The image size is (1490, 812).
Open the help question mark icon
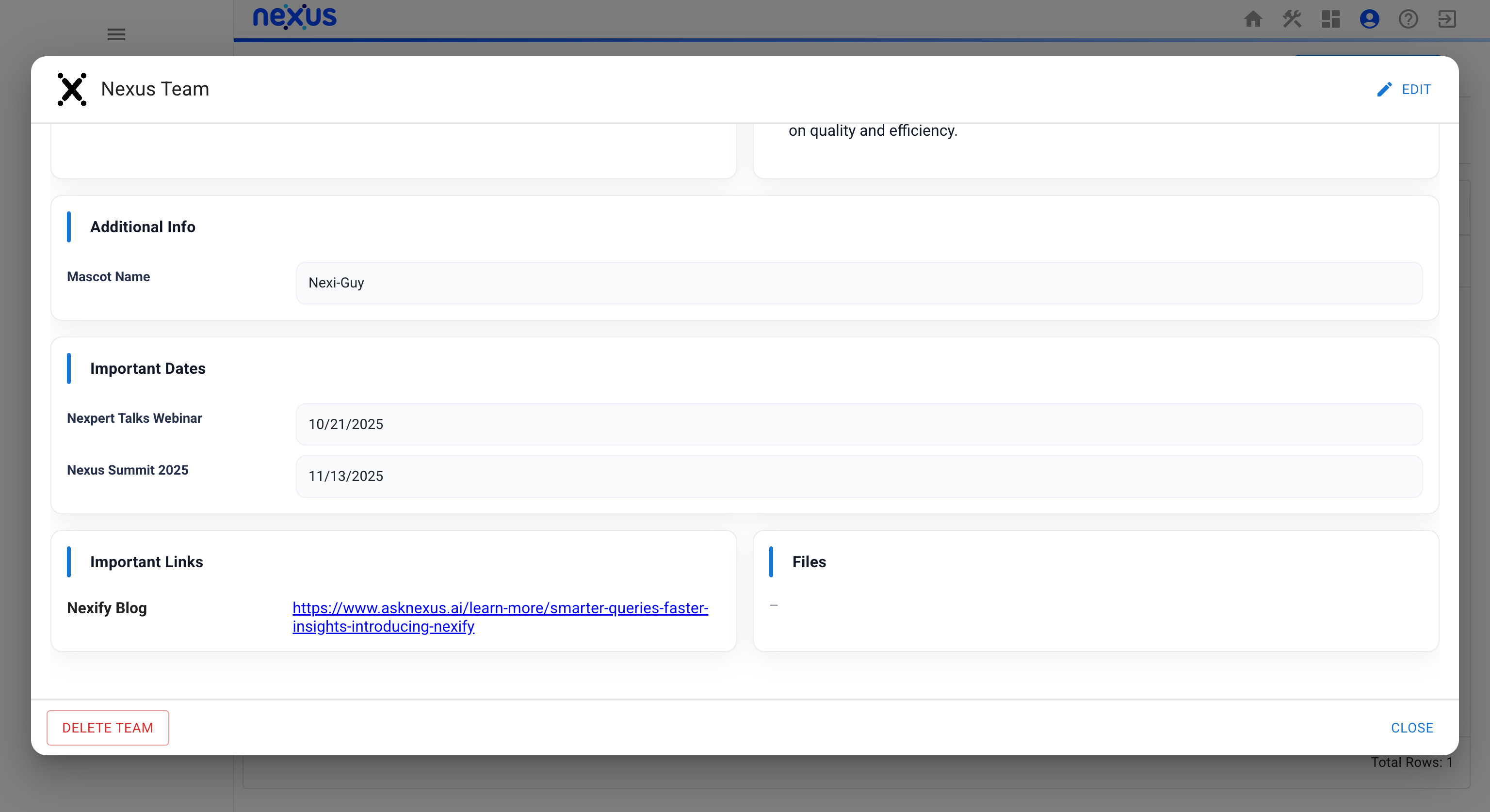pos(1408,19)
